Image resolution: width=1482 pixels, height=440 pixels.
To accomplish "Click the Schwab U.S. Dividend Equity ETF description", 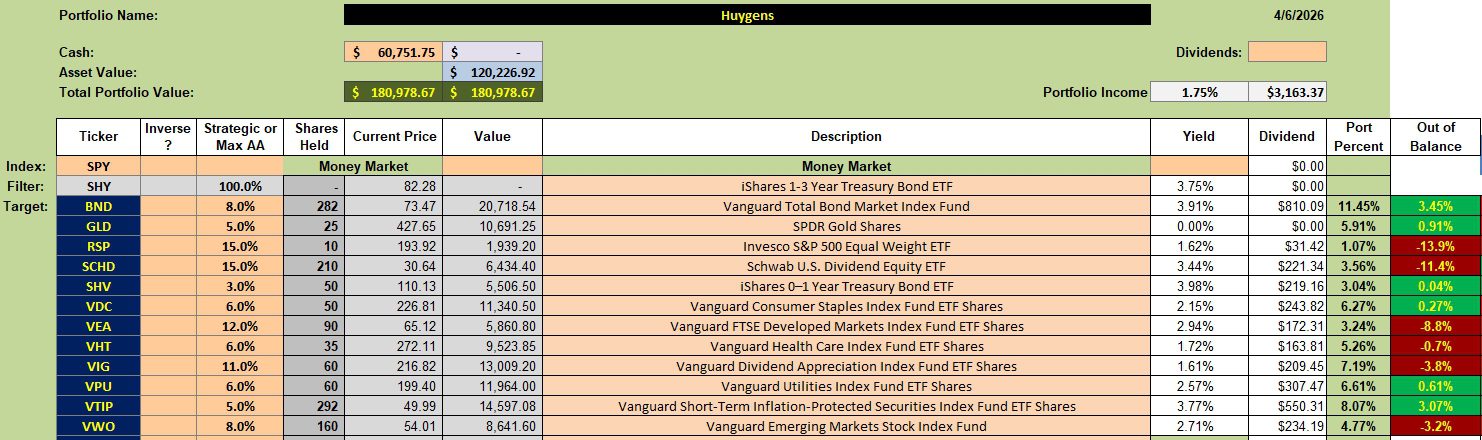I will point(846,266).
